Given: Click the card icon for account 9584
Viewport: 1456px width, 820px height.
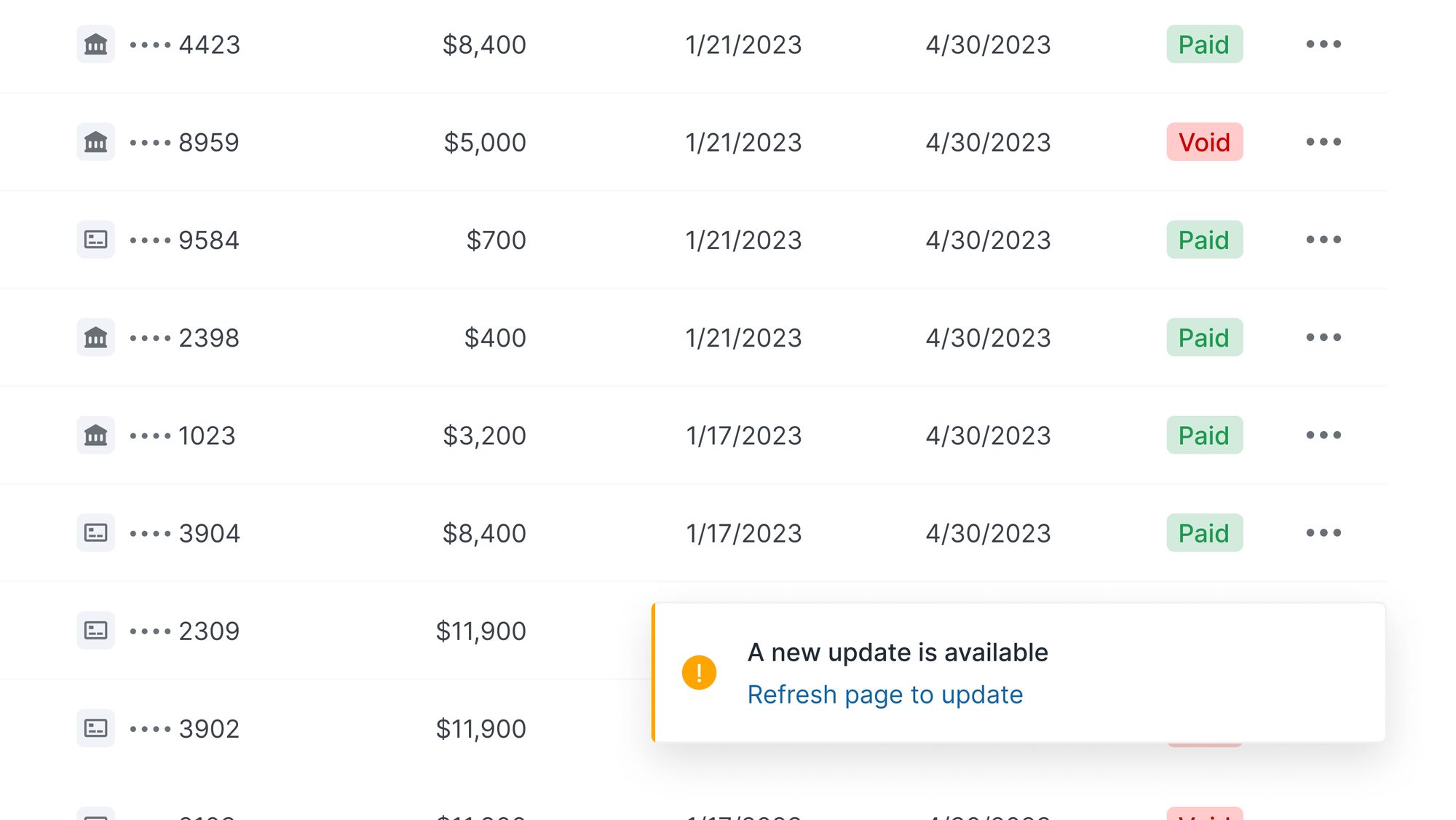Looking at the screenshot, I should tap(95, 240).
